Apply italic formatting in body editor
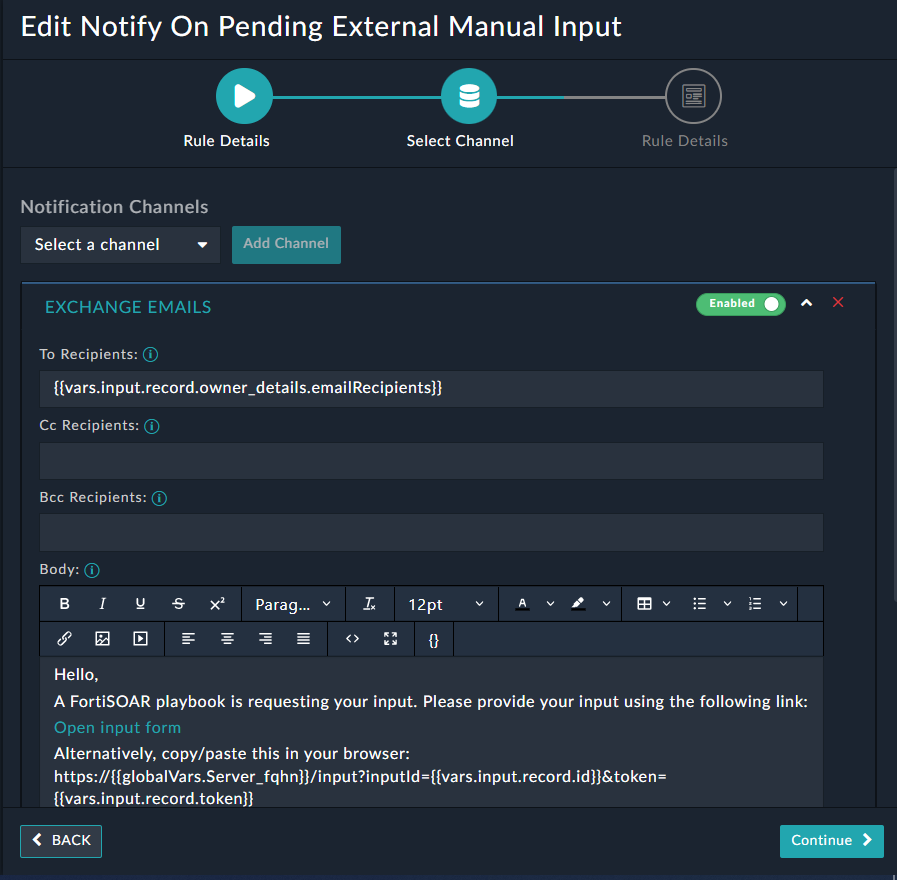Image resolution: width=897 pixels, height=880 pixels. (102, 604)
